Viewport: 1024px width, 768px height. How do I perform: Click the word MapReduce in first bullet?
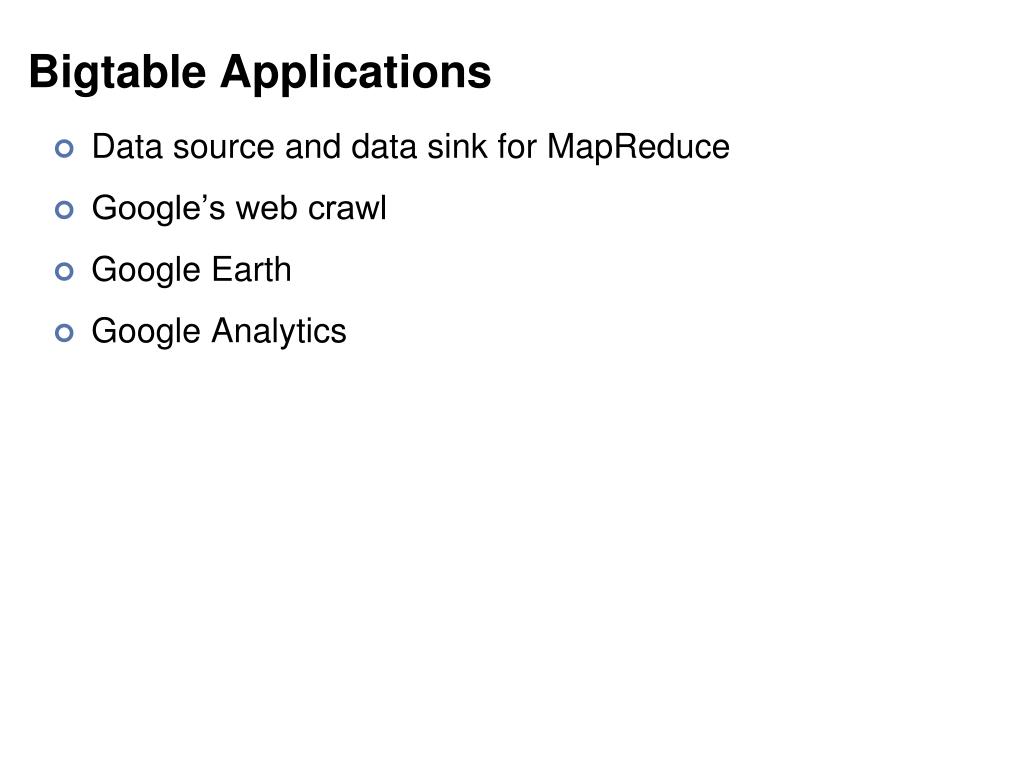638,147
